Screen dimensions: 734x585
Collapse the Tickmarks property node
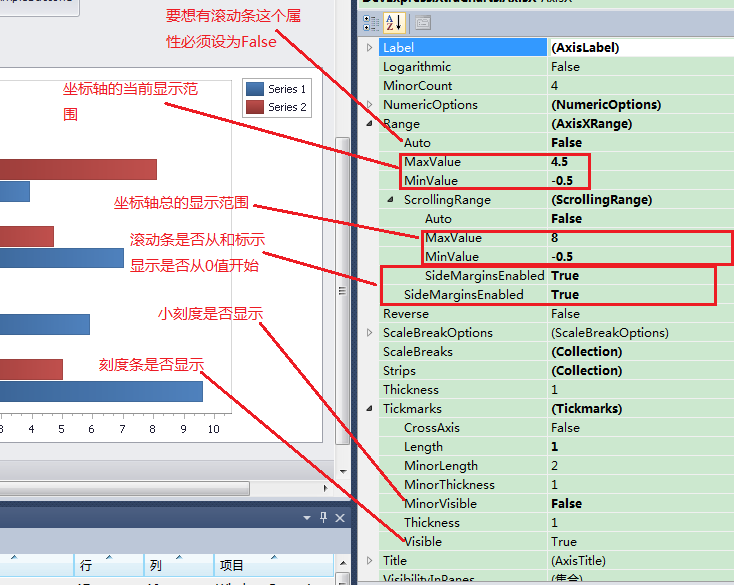coord(369,409)
